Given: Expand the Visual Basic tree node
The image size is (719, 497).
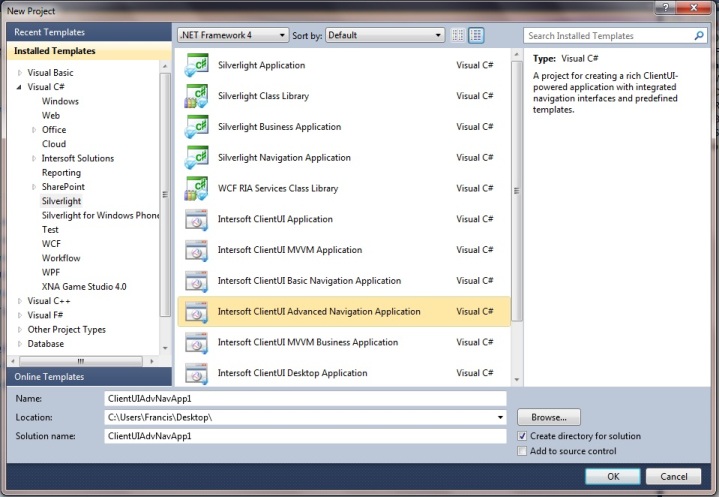Looking at the screenshot, I should [20, 72].
